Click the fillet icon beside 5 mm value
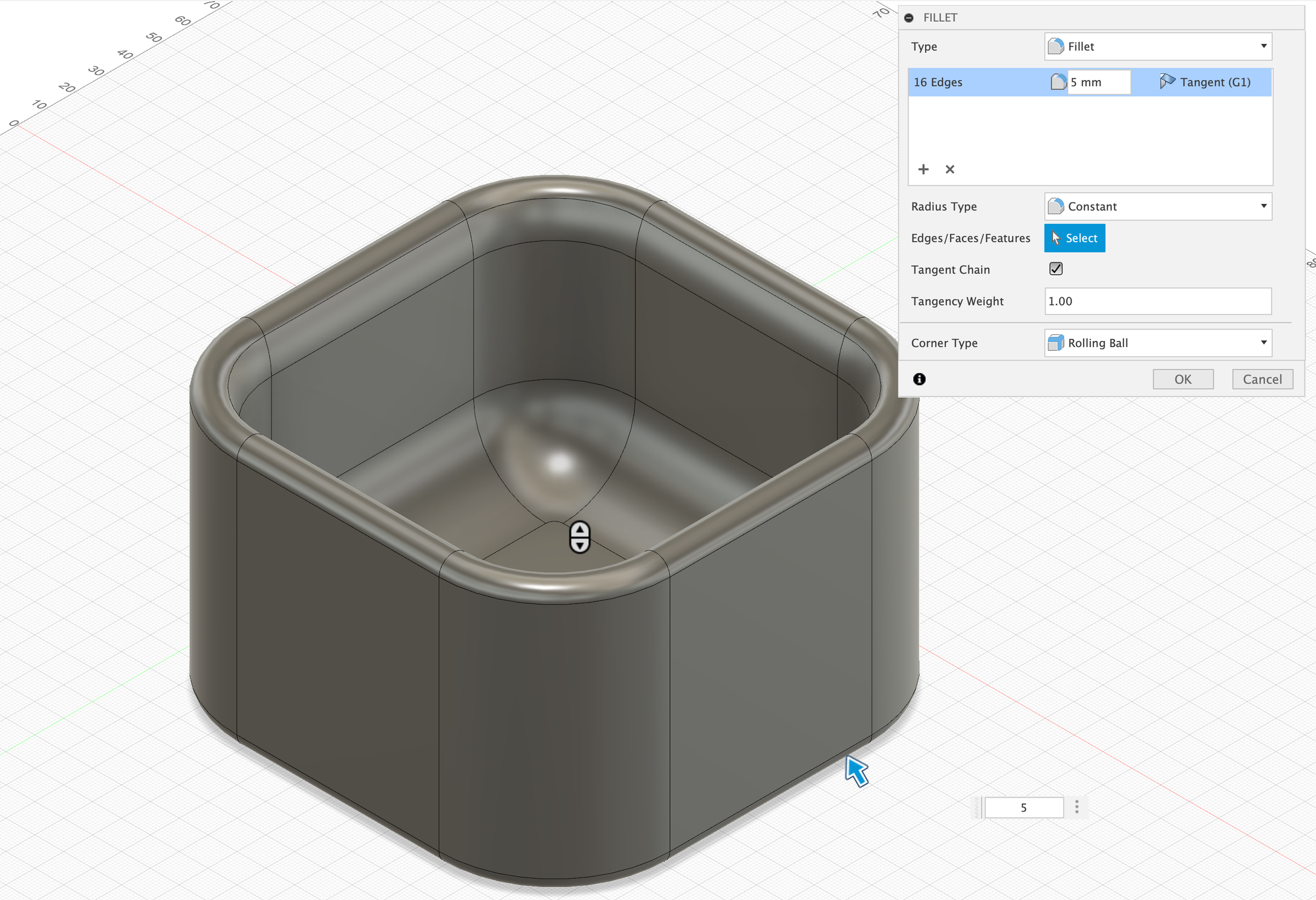Screen dimensions: 1316x900 point(1058,82)
